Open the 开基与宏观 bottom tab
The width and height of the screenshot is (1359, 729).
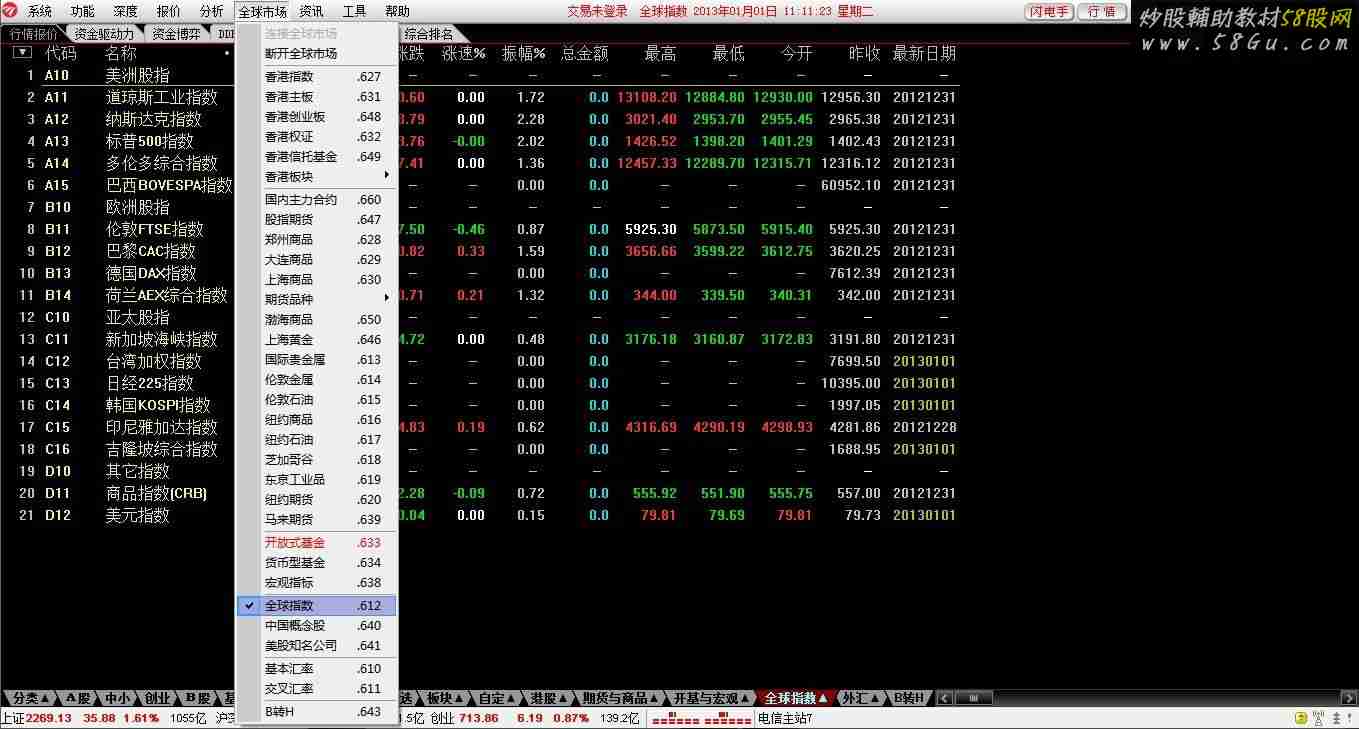click(x=712, y=698)
